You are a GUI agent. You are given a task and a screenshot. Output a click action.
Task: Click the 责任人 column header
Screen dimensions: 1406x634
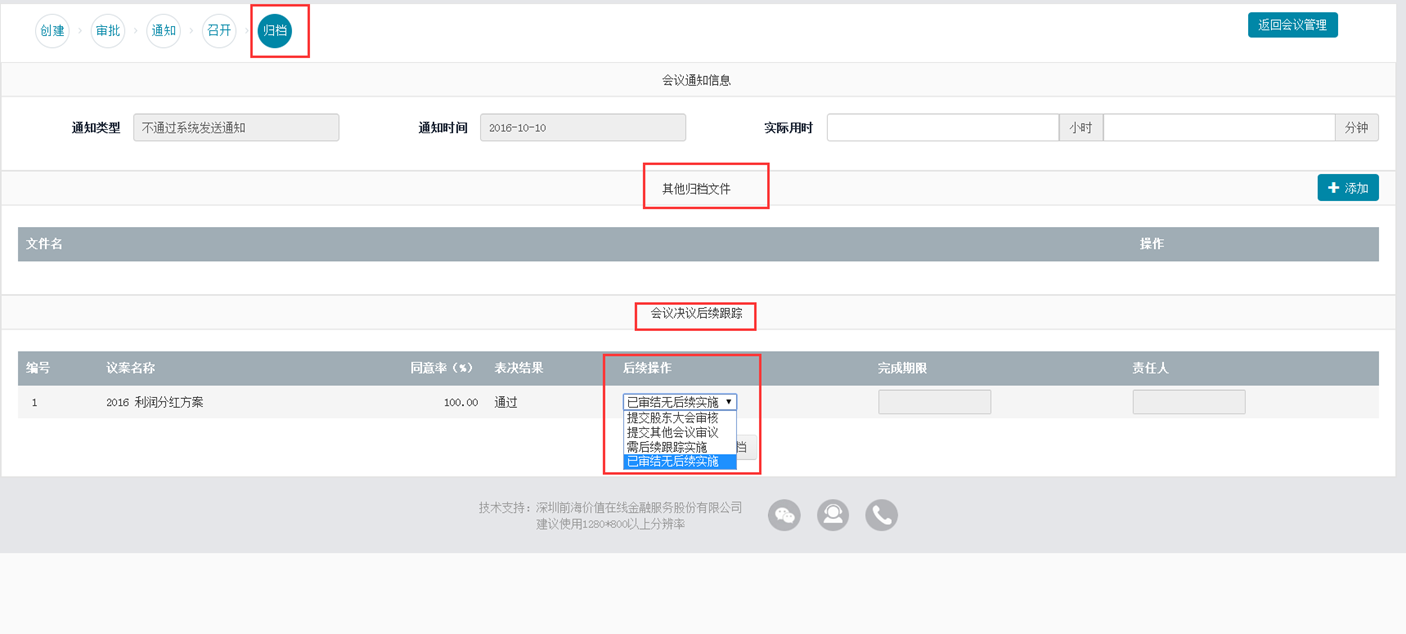tap(1151, 368)
